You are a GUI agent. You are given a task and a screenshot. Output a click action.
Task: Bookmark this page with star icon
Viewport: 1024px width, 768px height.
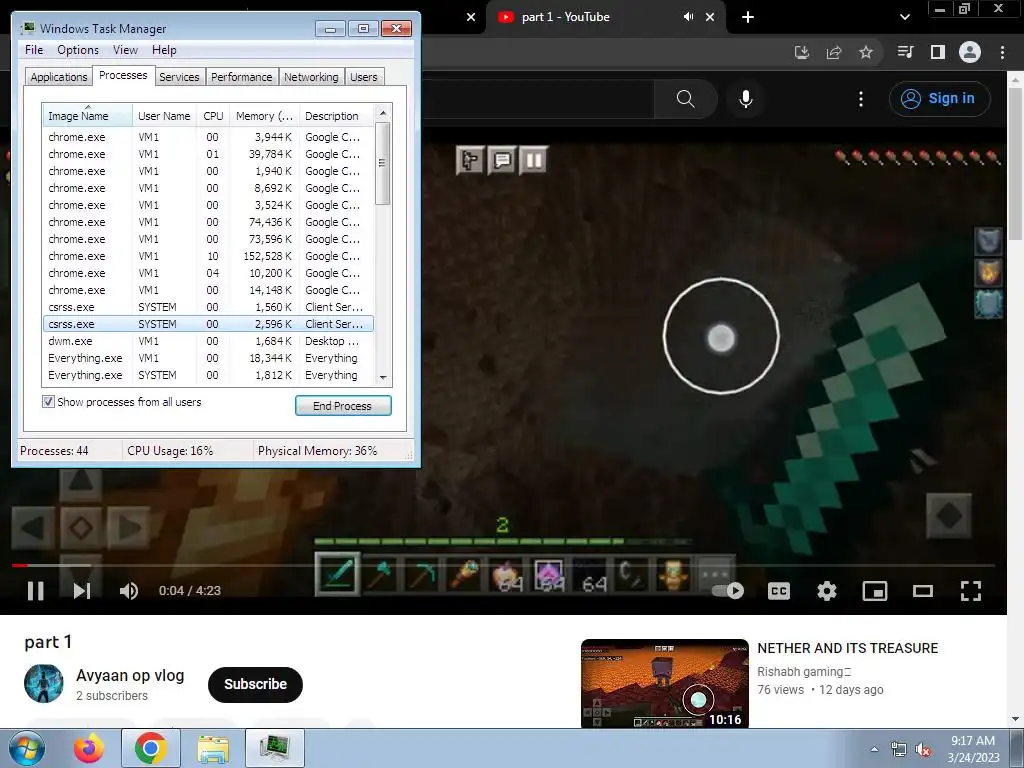[x=866, y=52]
